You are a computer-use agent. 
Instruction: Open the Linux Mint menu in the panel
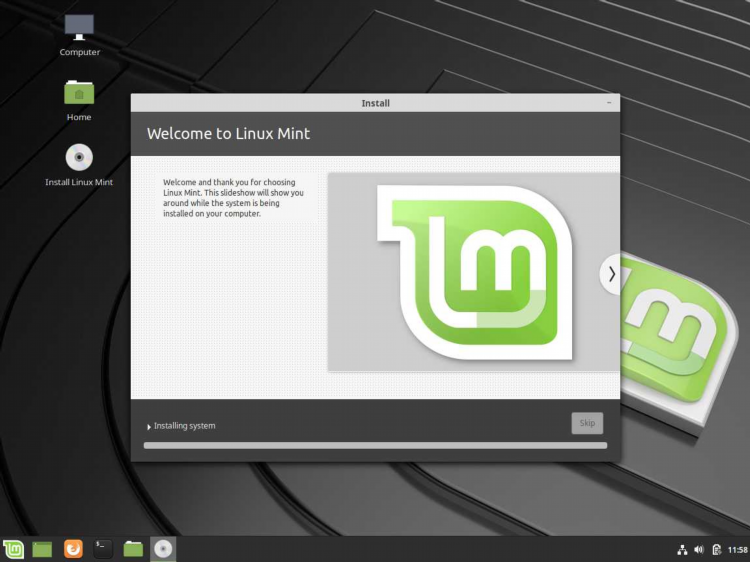(x=13, y=549)
